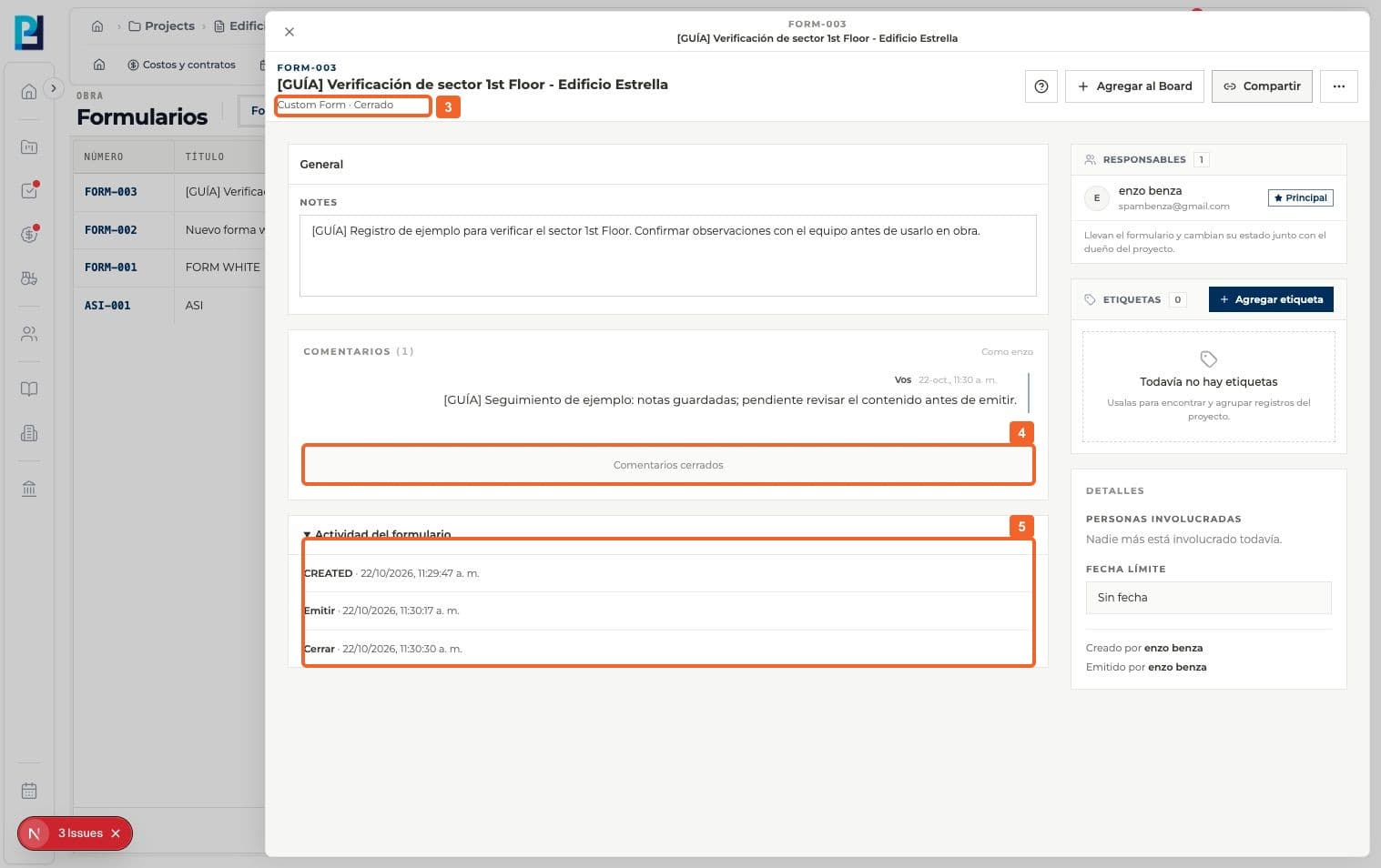Open ASI-001 row in the table
The width and height of the screenshot is (1381, 868).
click(169, 306)
